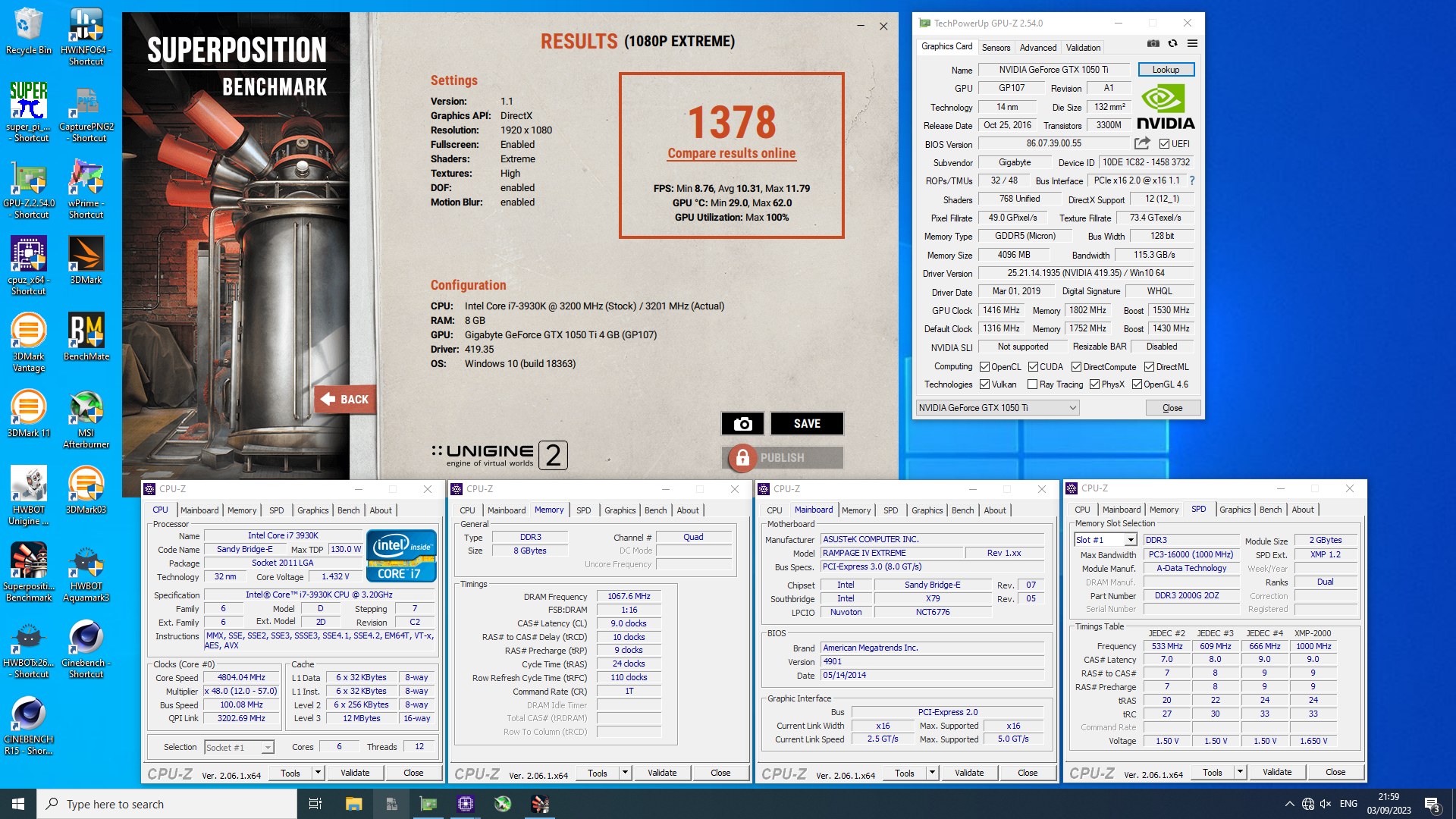
Task: Open wPrime shortcut icon
Action: [86, 190]
